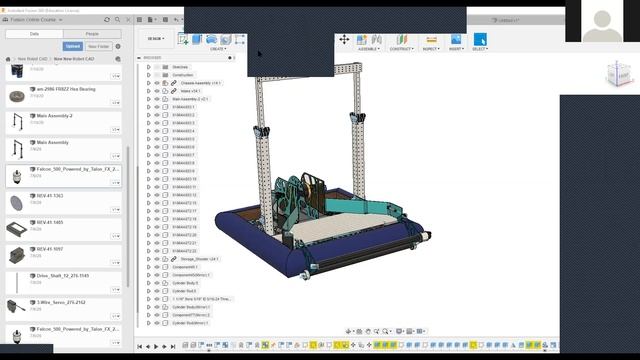Expand the Storage_Shooter v24:1 node
This screenshot has width=640, height=360.
[x=149, y=259]
